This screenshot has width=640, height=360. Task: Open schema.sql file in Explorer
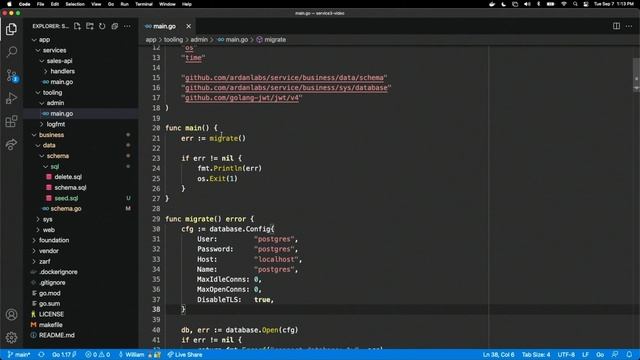pyautogui.click(x=70, y=188)
